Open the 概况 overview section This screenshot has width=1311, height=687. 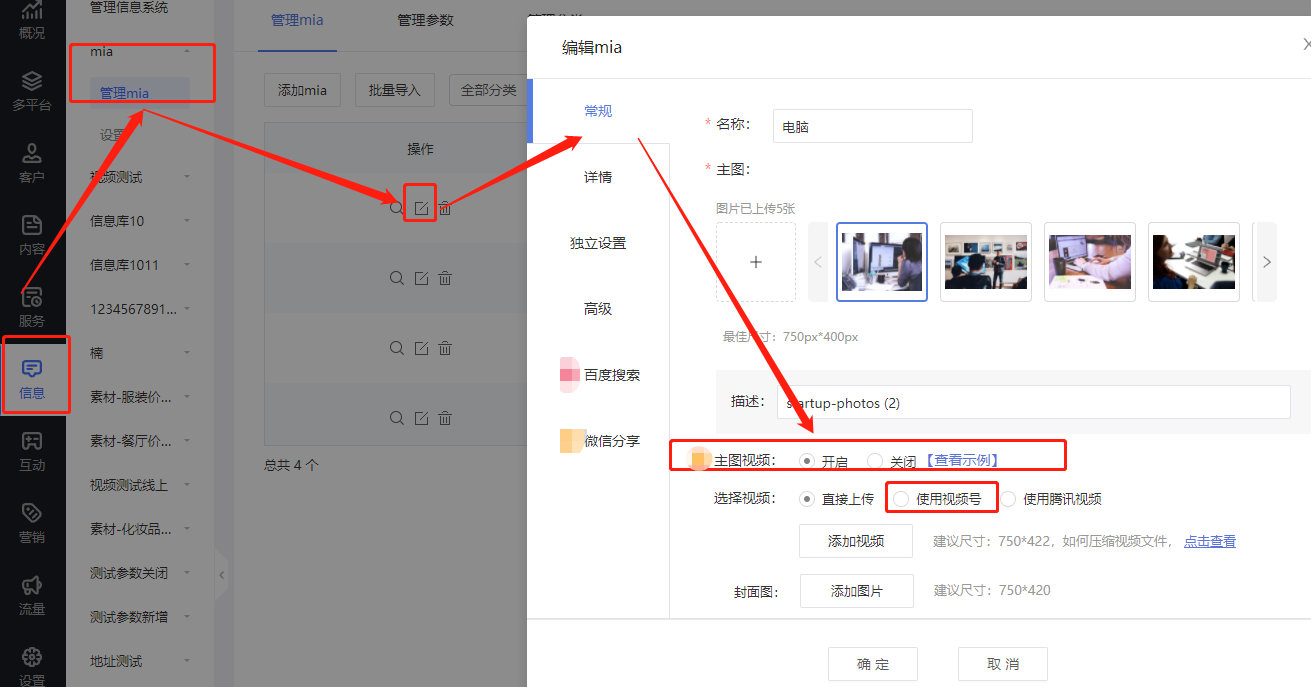click(x=32, y=20)
